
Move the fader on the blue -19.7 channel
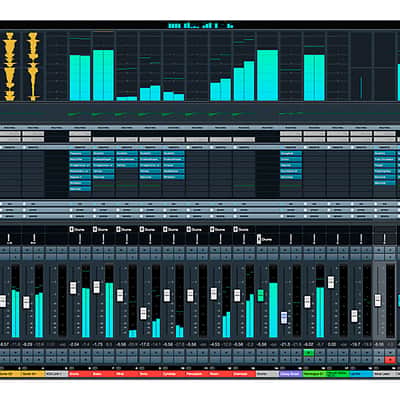coord(354,316)
